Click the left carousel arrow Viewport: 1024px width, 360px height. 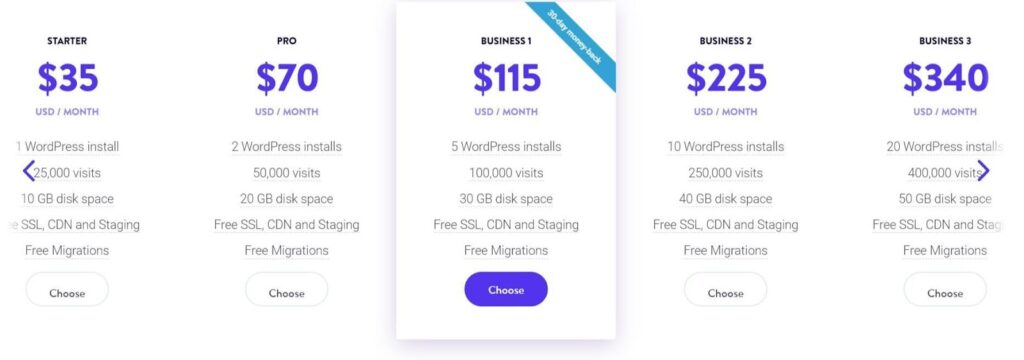coord(29,171)
